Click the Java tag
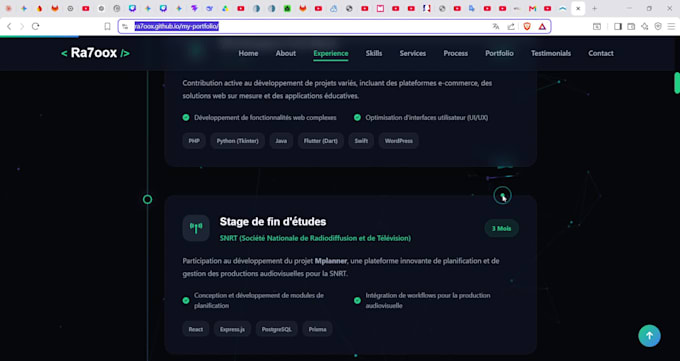 click(281, 141)
